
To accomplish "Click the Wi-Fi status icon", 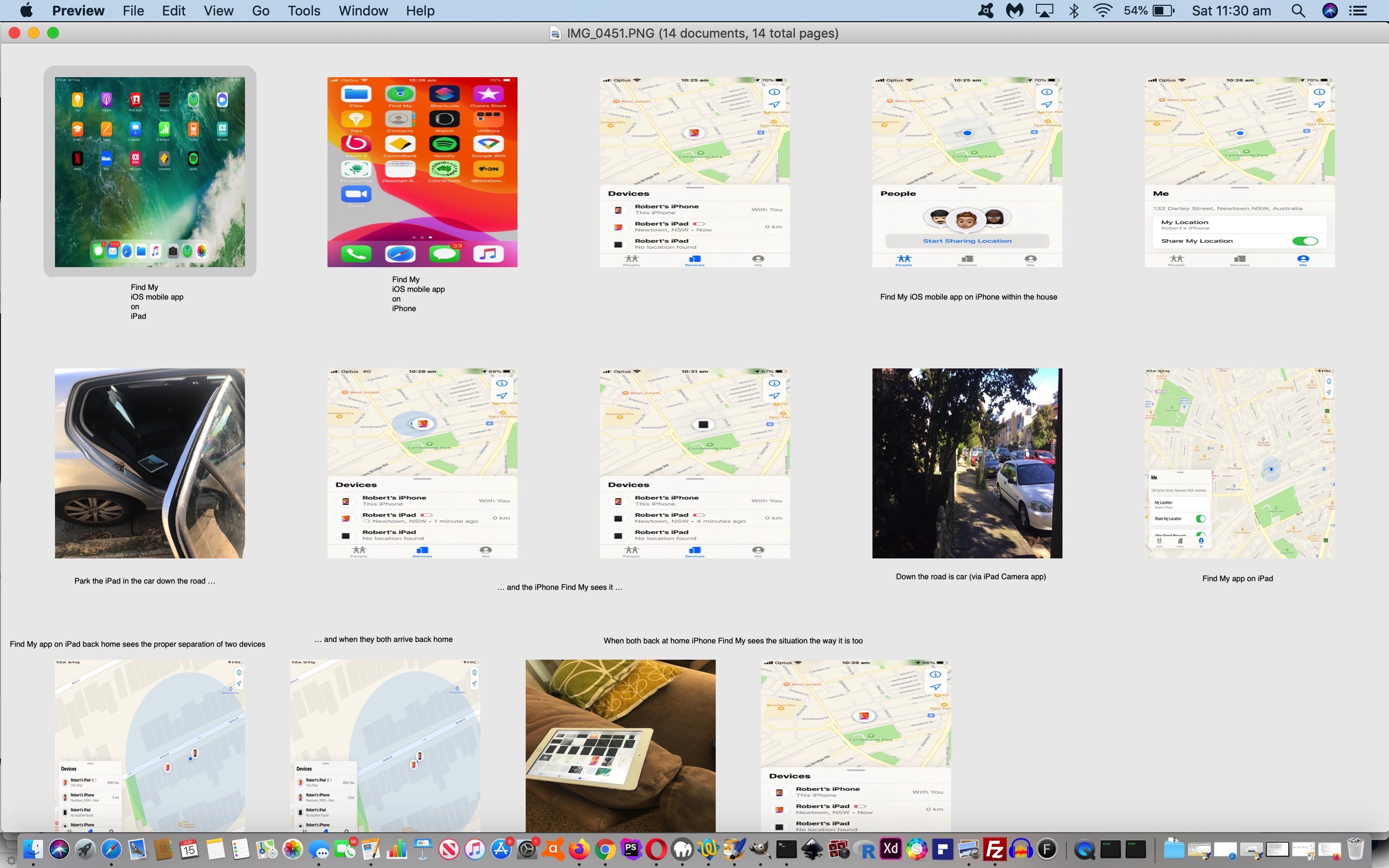I will tap(1103, 10).
